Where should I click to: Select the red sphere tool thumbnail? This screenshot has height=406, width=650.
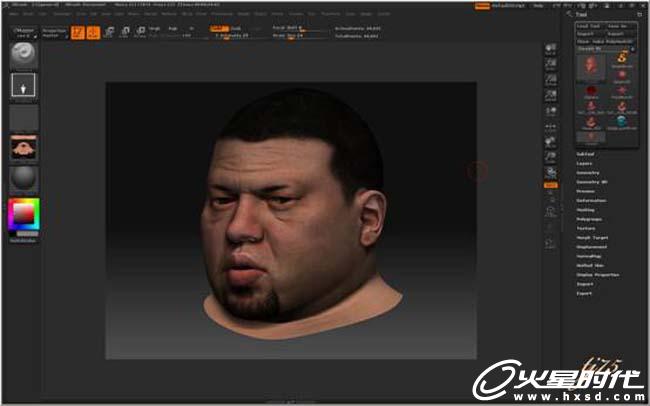click(591, 92)
